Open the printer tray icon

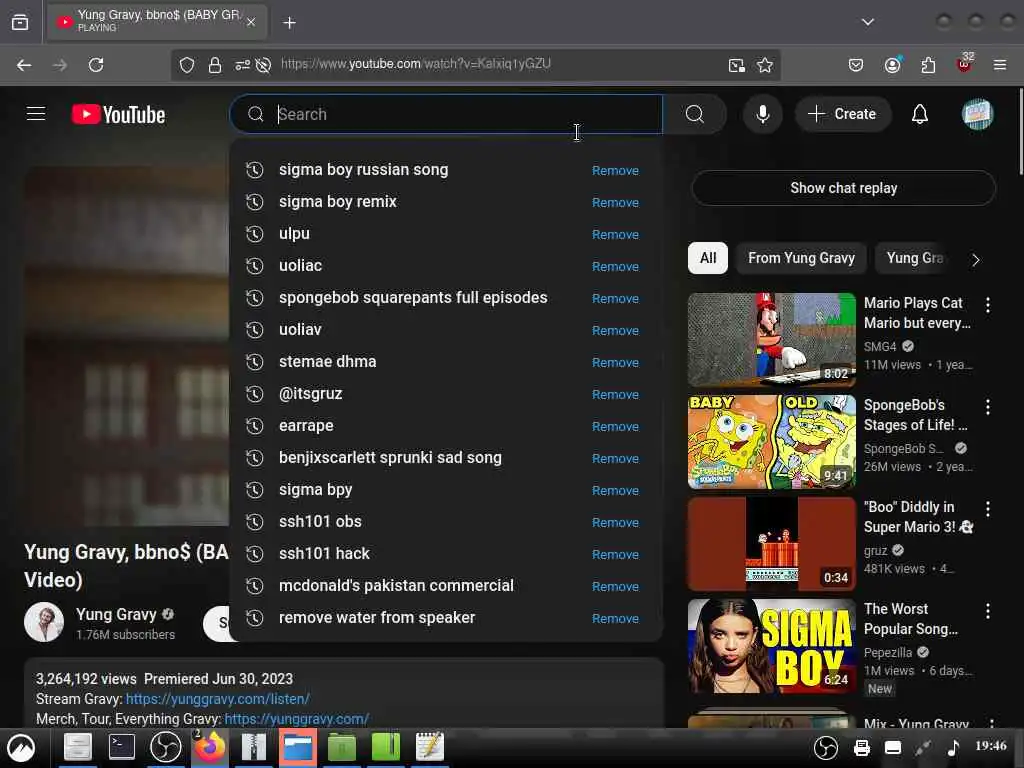click(862, 748)
